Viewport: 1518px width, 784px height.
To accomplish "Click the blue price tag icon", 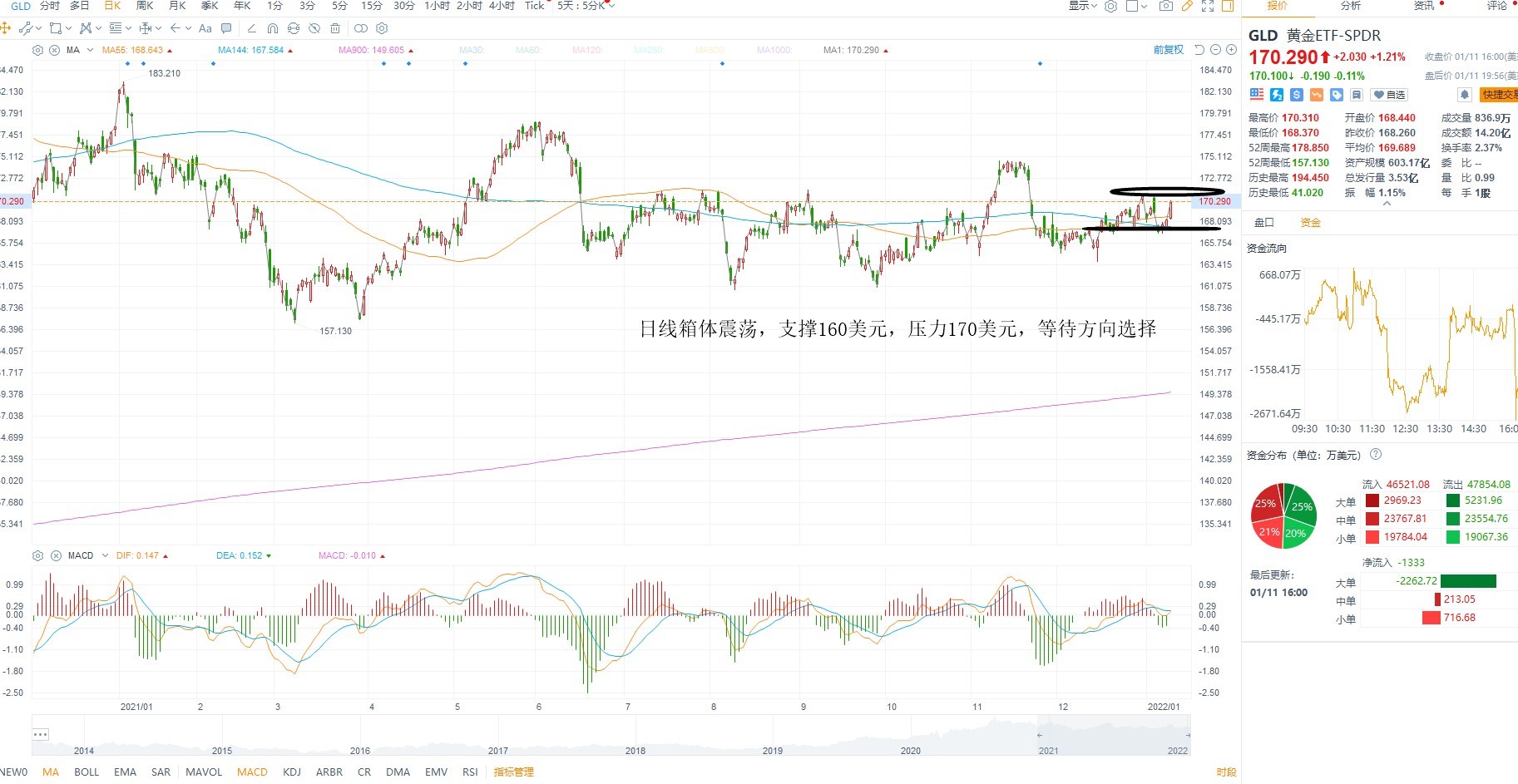I will click(1337, 95).
